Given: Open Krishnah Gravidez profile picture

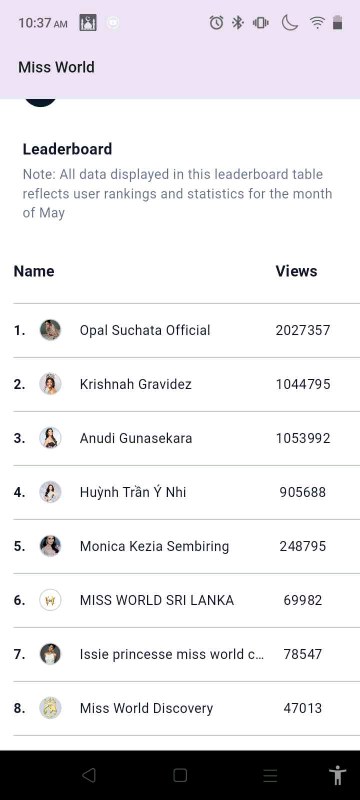Looking at the screenshot, I should pos(50,384).
